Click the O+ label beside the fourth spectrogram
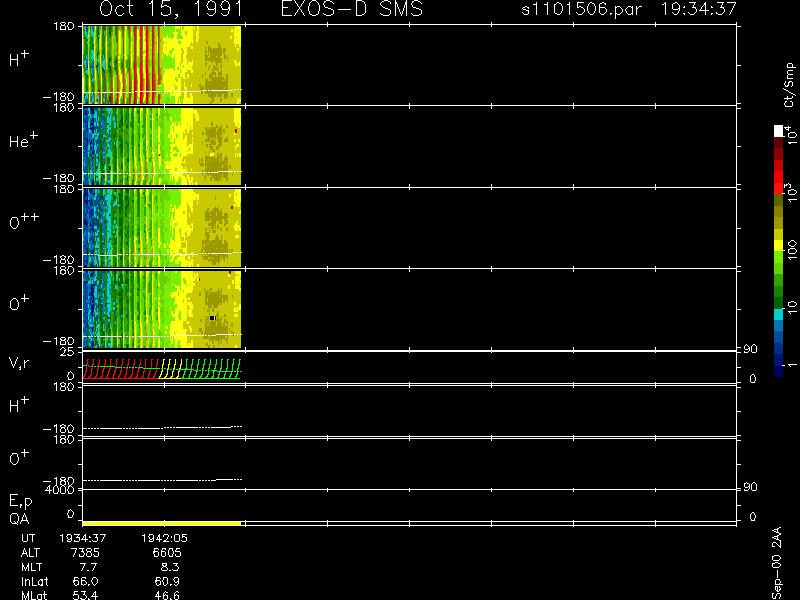This screenshot has height=600, width=800. (19, 303)
